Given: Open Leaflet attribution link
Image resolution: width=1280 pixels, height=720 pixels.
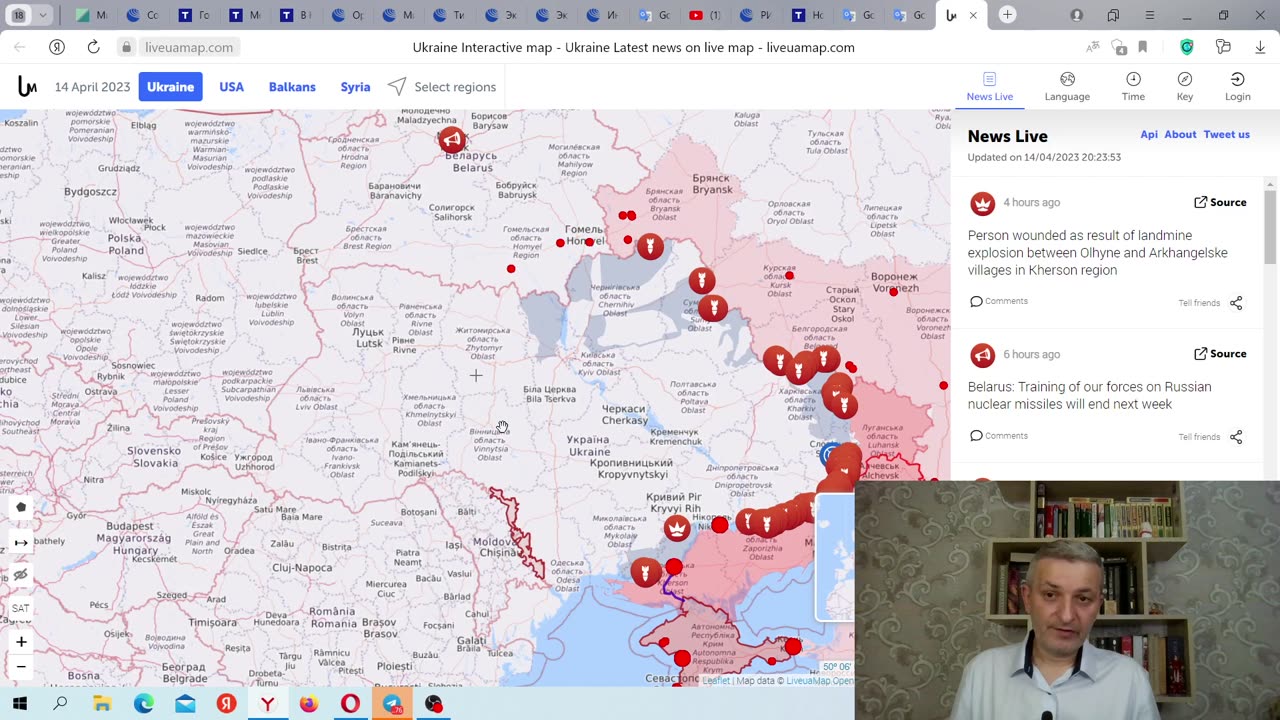Looking at the screenshot, I should 716,681.
